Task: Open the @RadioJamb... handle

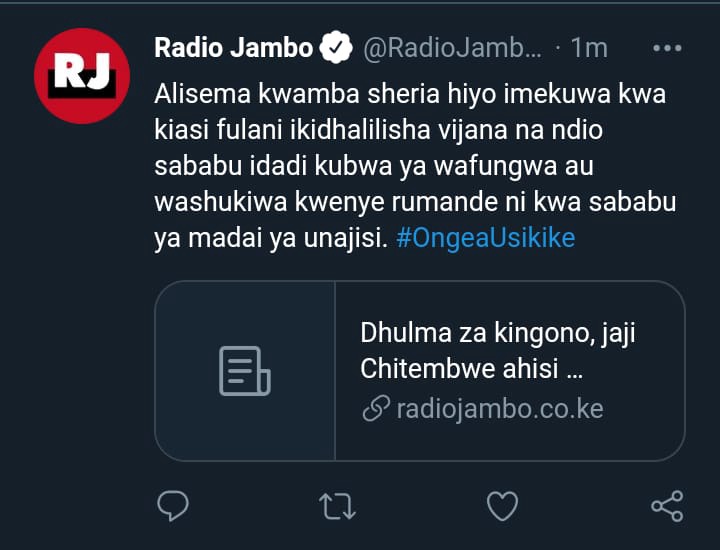Action: (x=452, y=48)
